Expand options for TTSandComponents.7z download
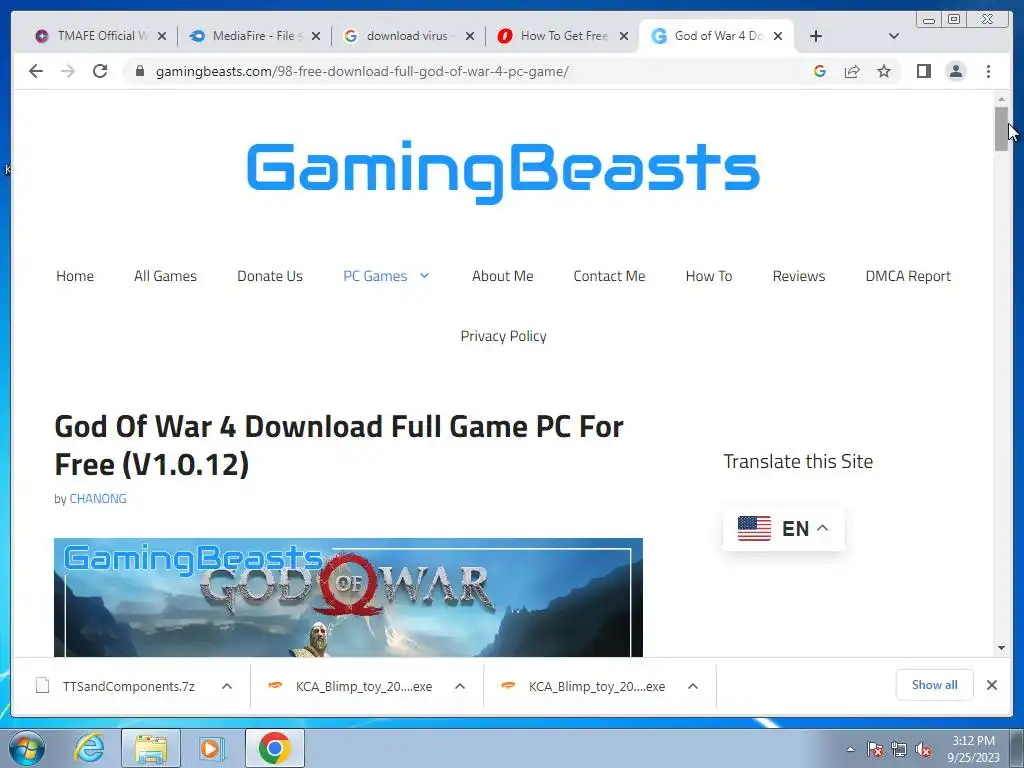 (x=227, y=686)
